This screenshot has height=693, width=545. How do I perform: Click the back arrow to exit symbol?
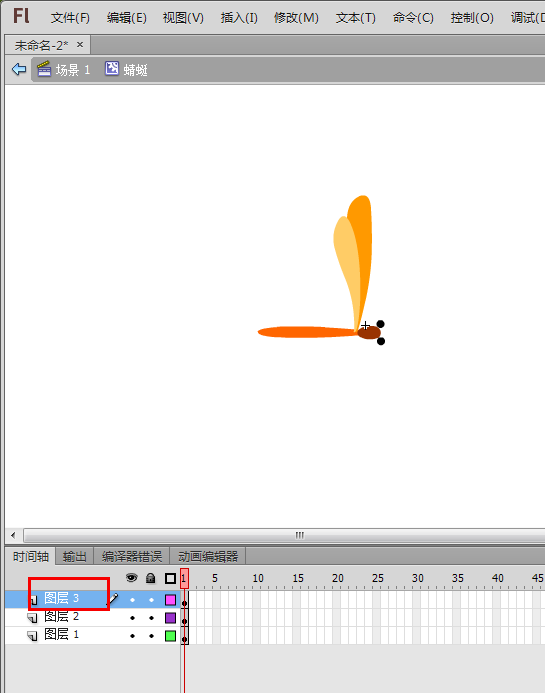[x=19, y=69]
